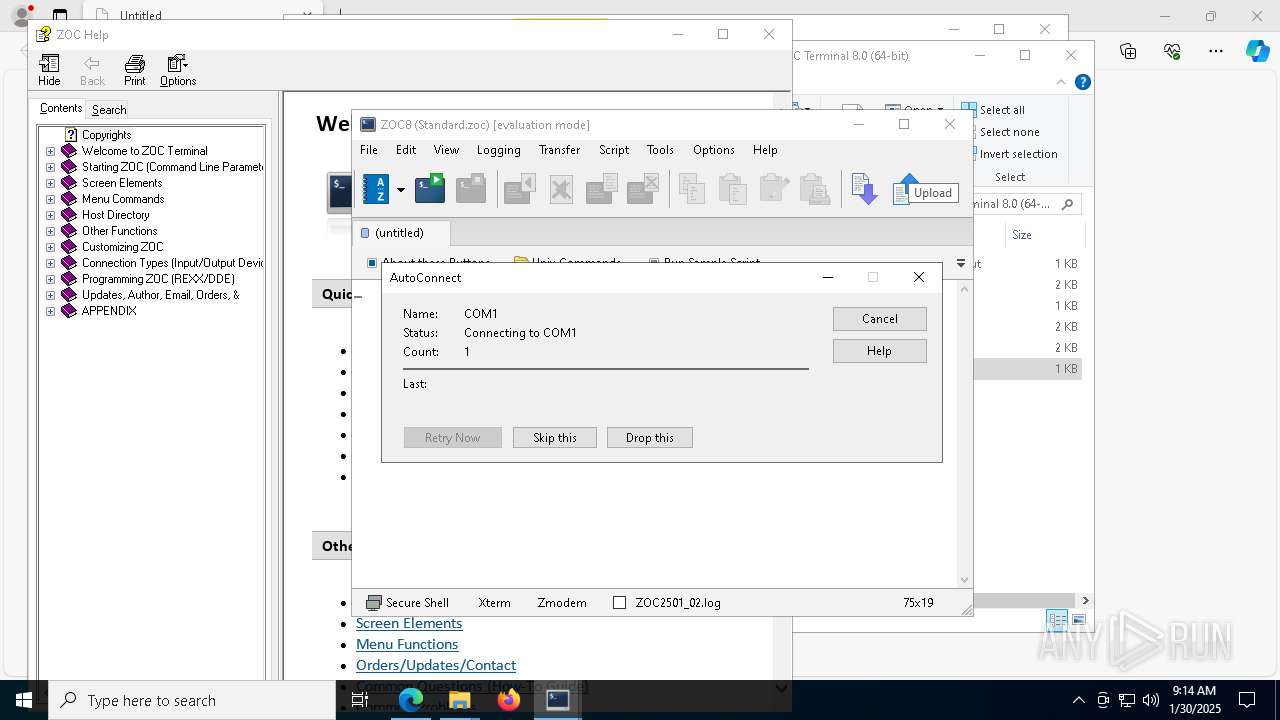Click Back arrow in ZOC Help toolbar
The image size is (1280, 720).
click(x=92, y=71)
